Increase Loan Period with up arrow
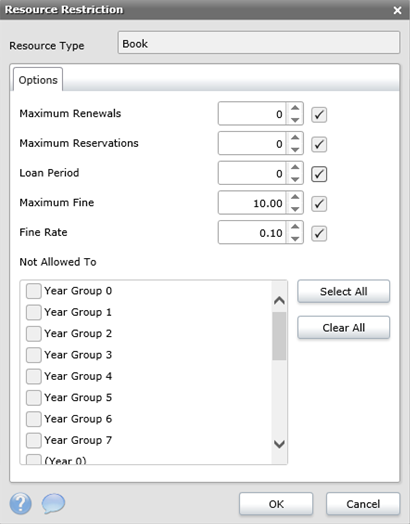 coord(295,167)
